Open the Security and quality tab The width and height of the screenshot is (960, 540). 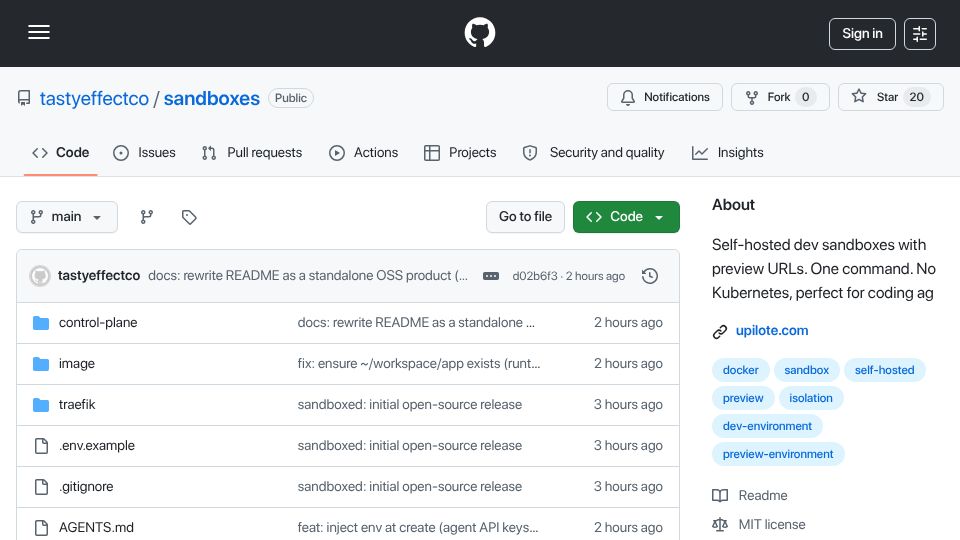(x=593, y=152)
